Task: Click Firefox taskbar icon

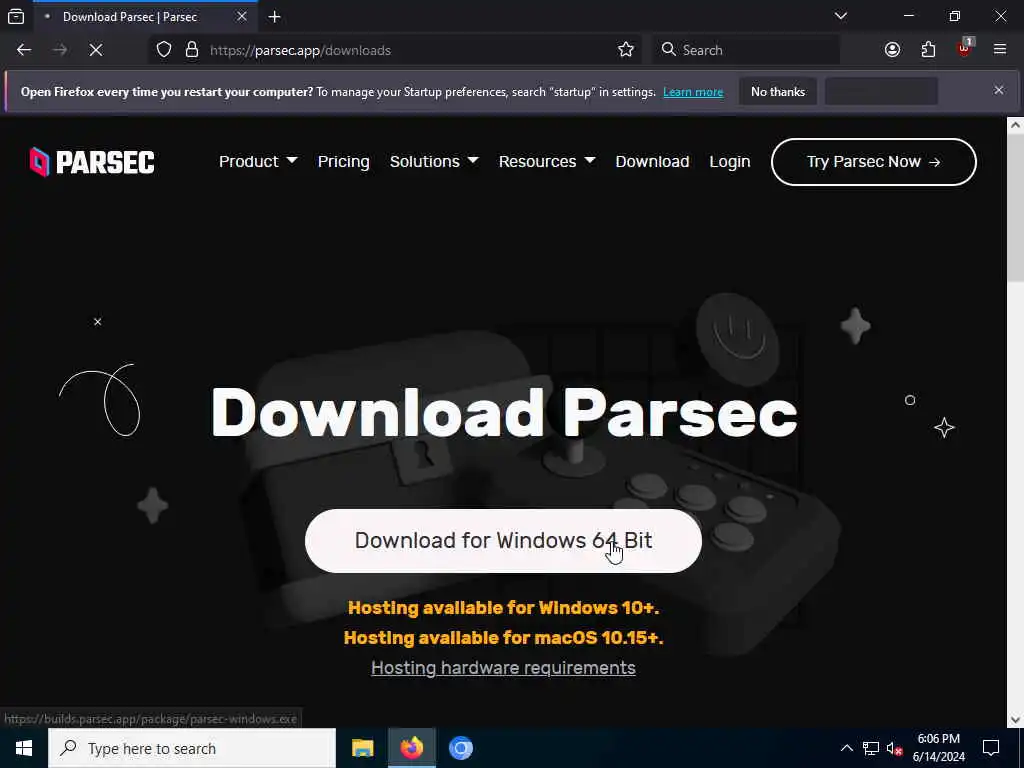Action: 411,748
